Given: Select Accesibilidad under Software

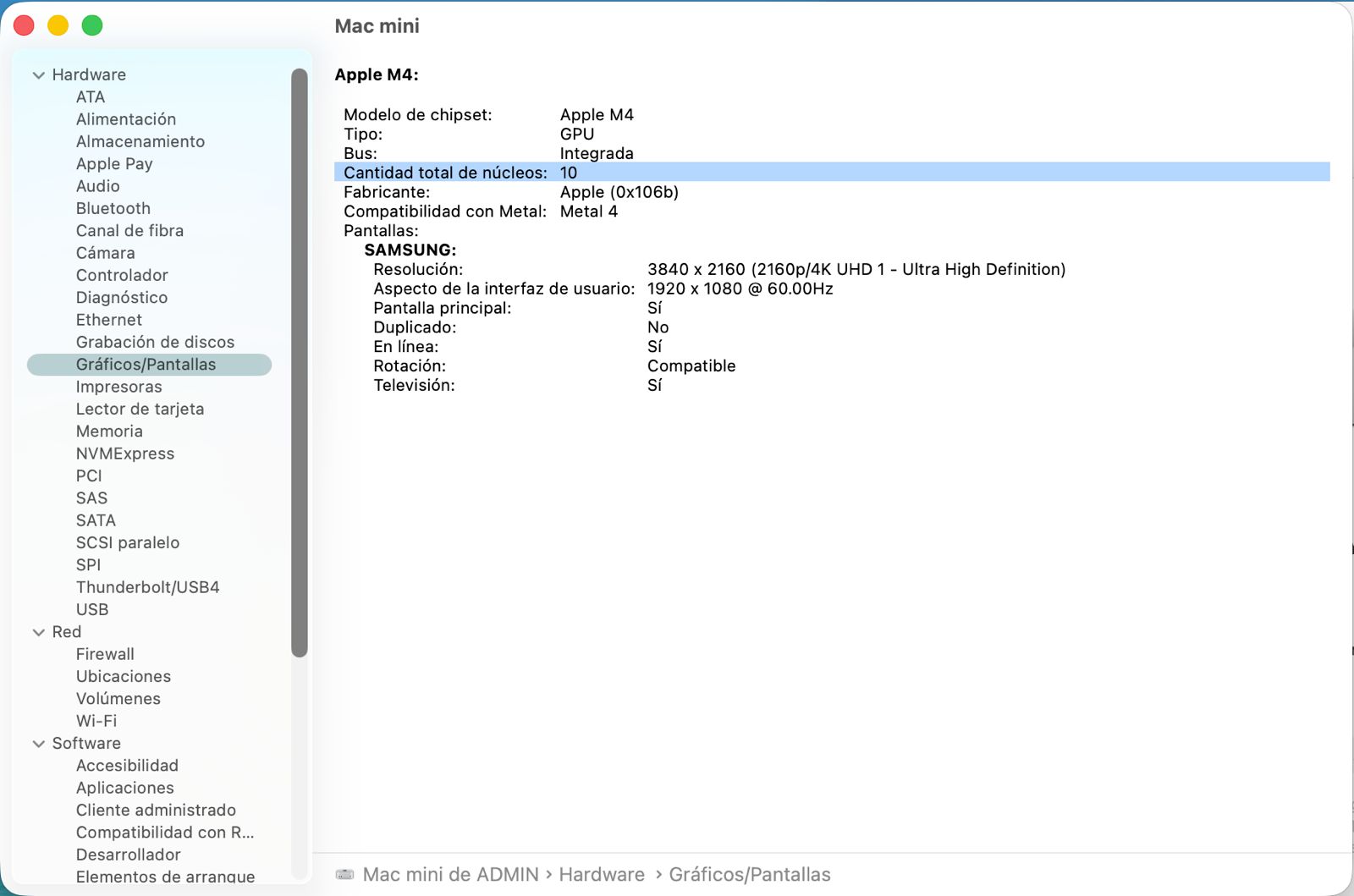Looking at the screenshot, I should click(x=127, y=766).
